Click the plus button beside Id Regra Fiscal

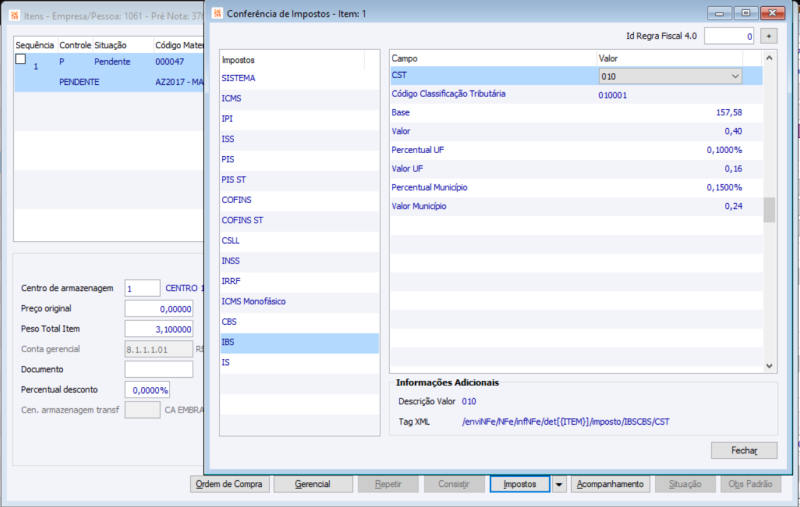(768, 36)
